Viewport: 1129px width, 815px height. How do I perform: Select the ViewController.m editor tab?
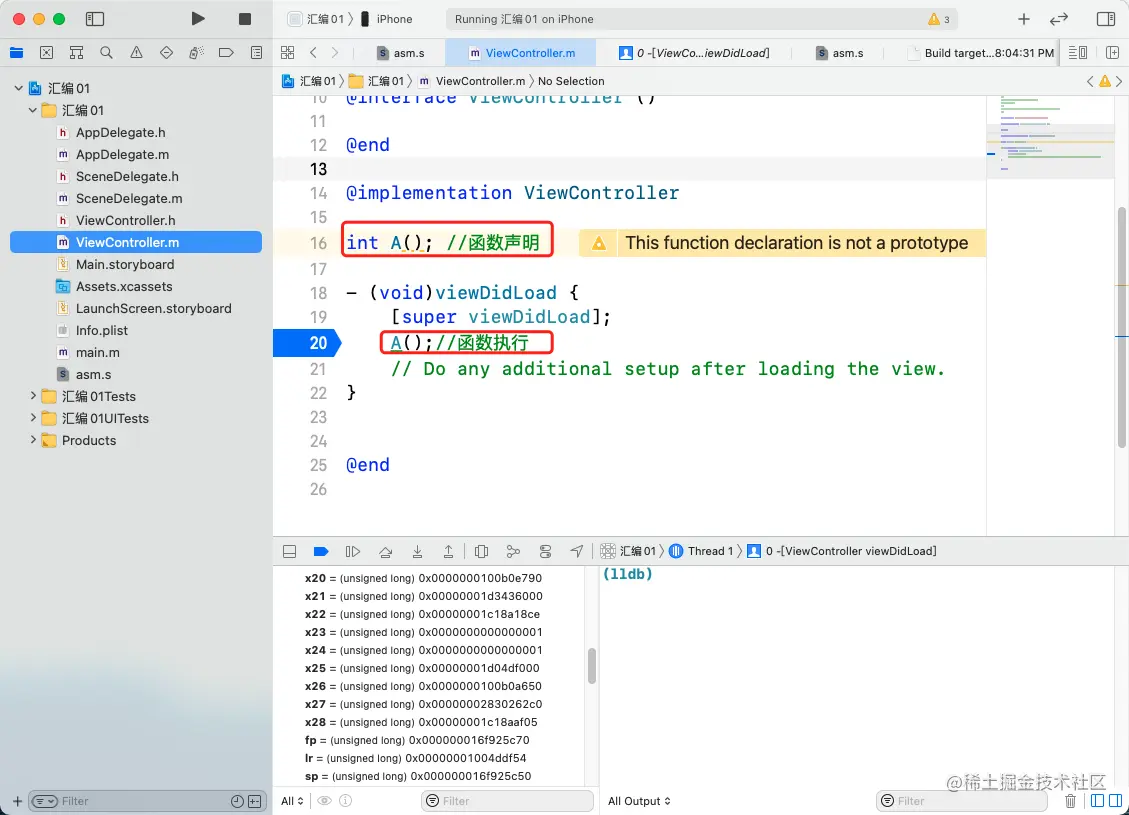(x=521, y=53)
